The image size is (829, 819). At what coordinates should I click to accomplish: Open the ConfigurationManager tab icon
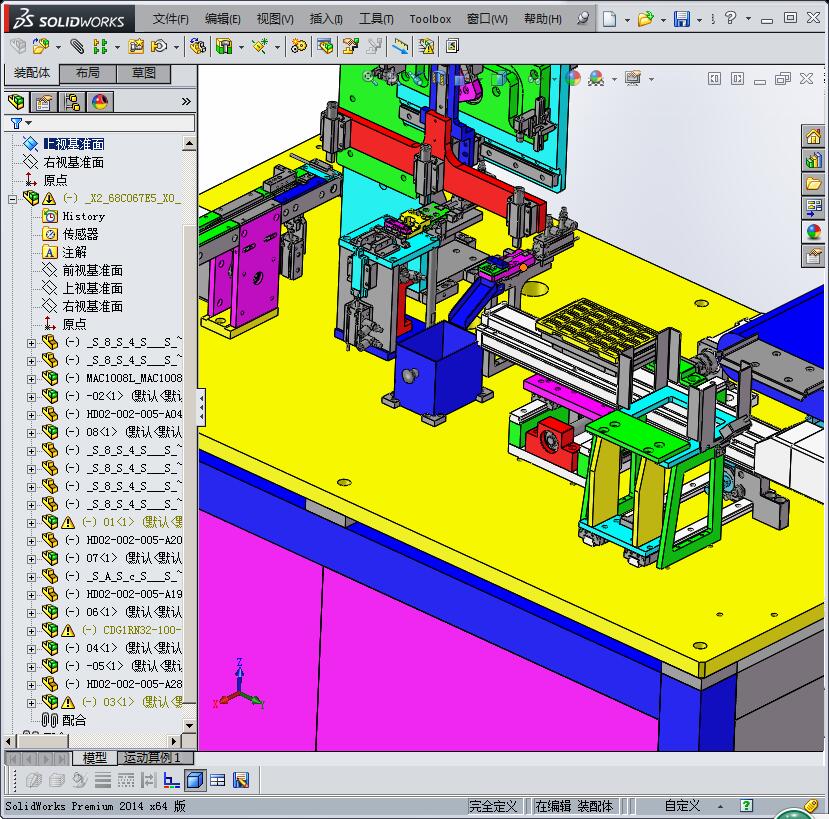coord(72,101)
